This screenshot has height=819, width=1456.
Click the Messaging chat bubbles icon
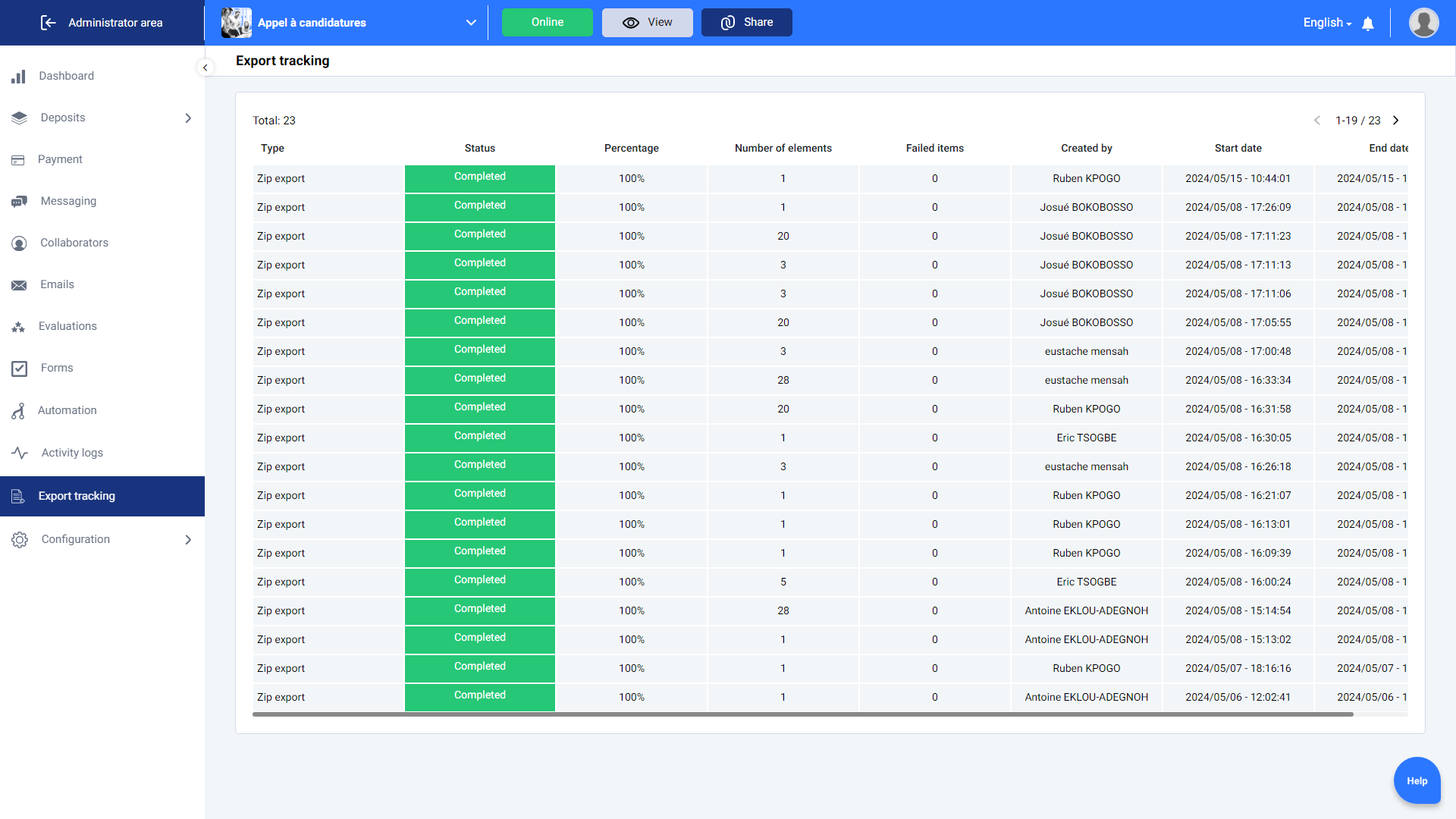coord(20,202)
